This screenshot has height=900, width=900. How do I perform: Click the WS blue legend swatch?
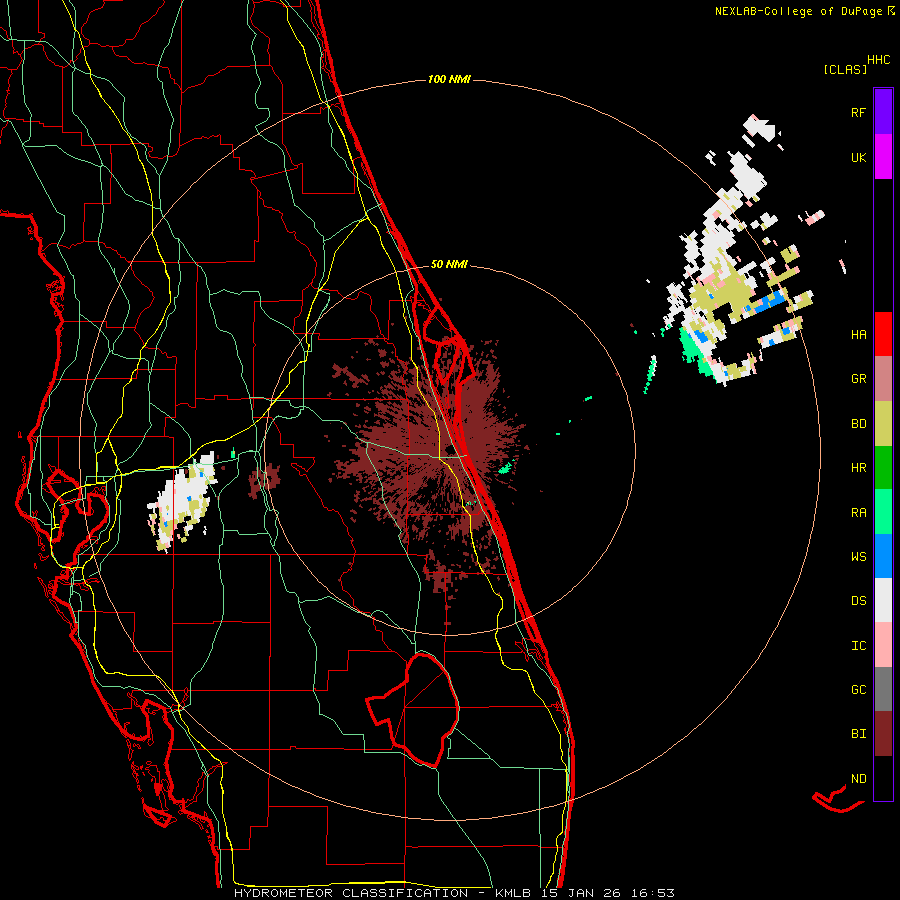pos(883,556)
